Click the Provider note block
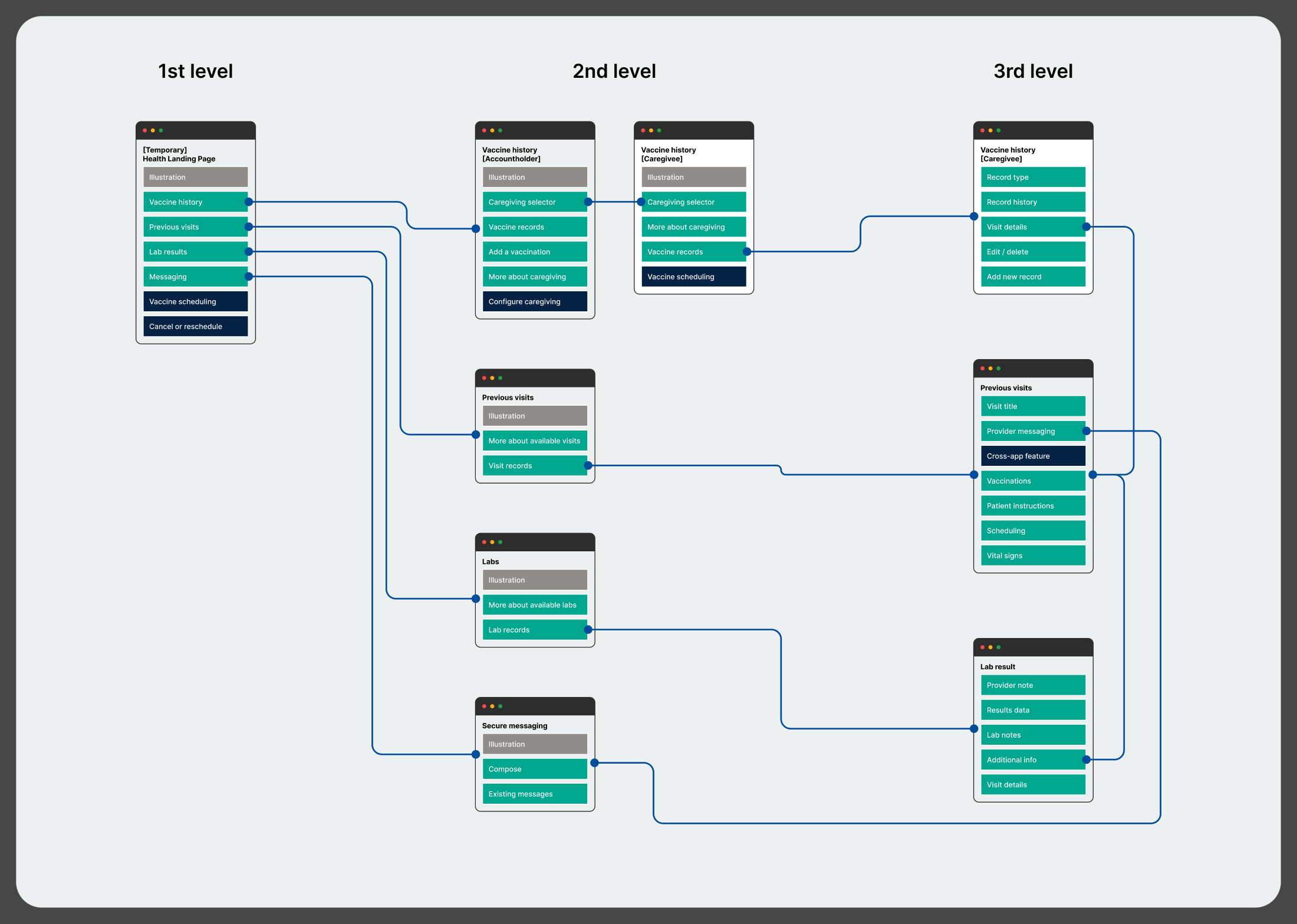 click(x=1033, y=685)
